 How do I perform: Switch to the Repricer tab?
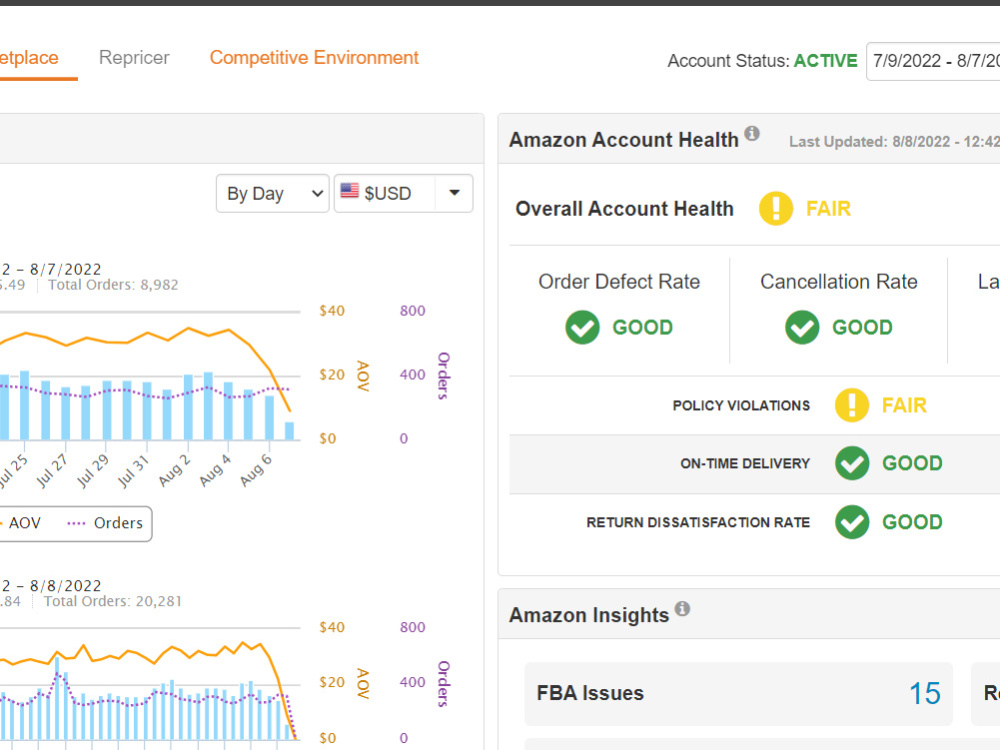134,58
